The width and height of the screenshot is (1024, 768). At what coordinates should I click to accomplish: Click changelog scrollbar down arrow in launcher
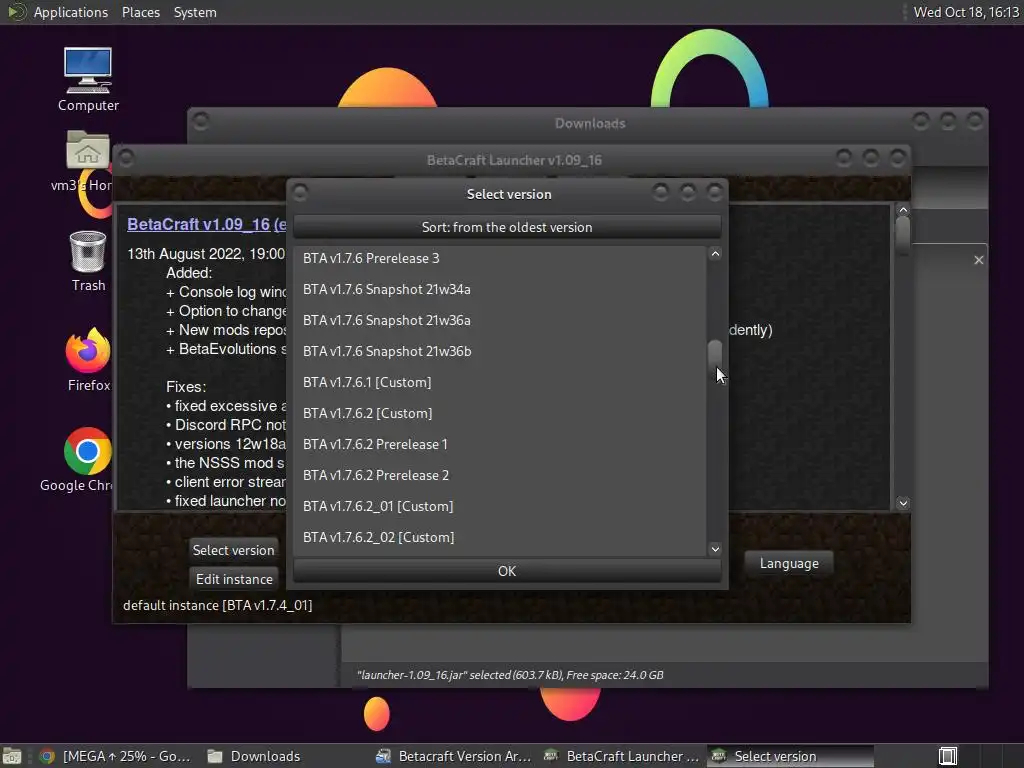(903, 503)
